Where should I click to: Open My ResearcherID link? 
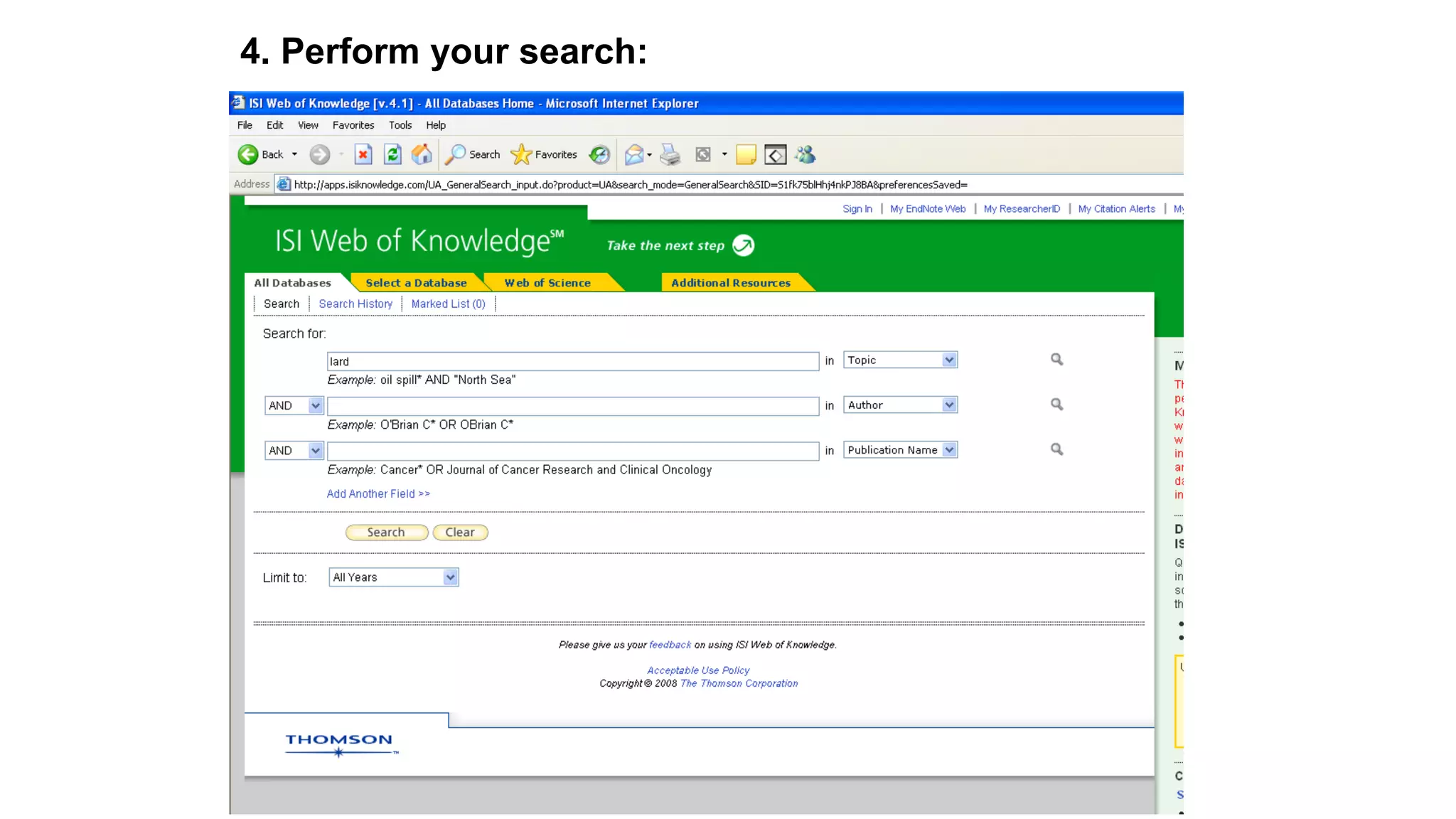point(1022,209)
